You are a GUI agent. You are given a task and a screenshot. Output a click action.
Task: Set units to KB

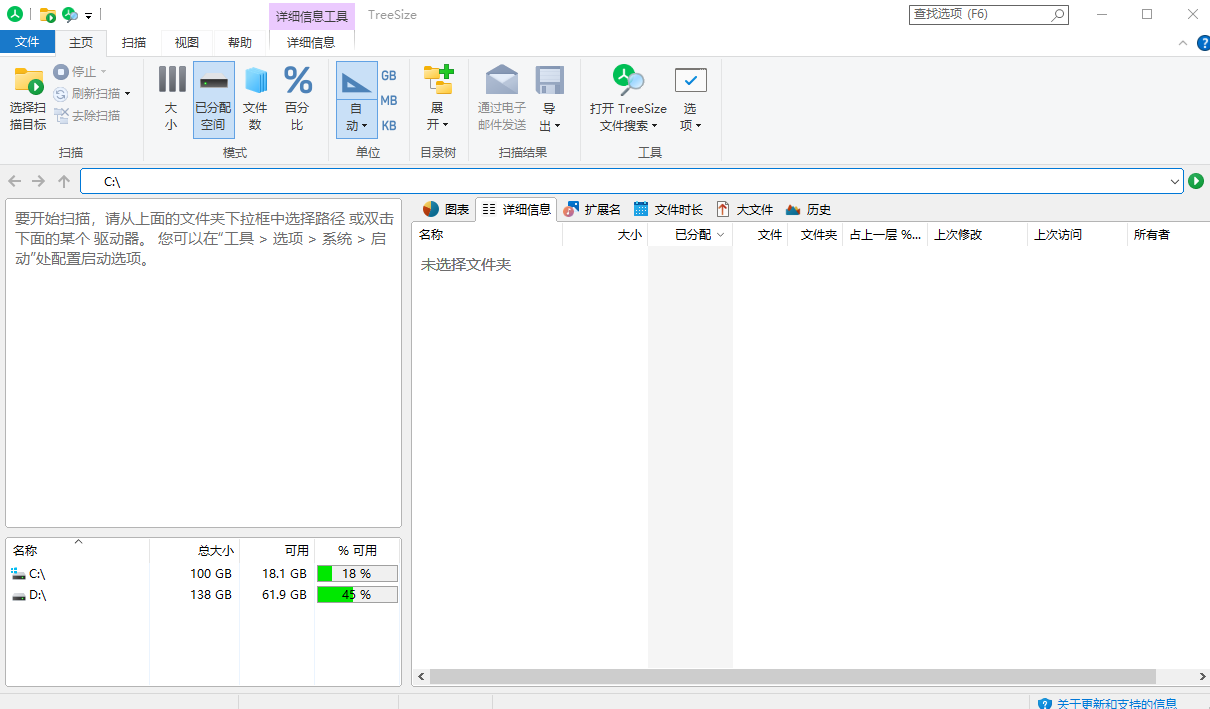click(388, 125)
